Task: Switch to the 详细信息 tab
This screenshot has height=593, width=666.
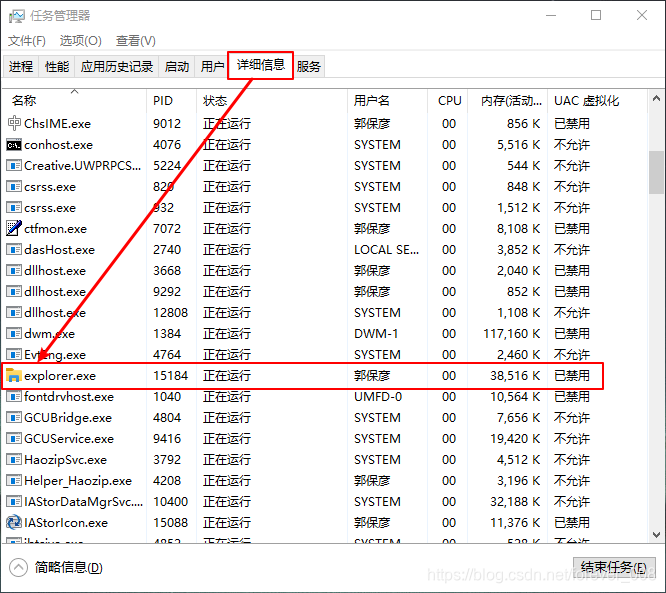Action: tap(261, 65)
